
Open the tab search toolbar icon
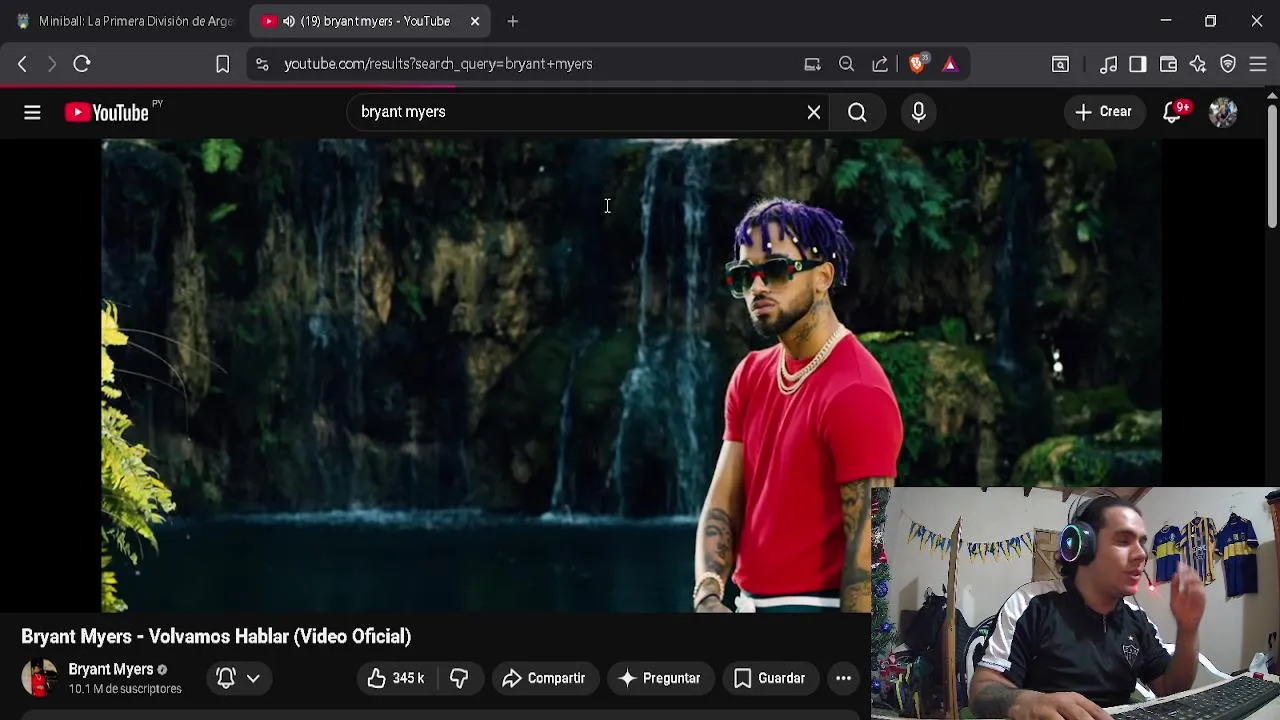(x=1060, y=64)
